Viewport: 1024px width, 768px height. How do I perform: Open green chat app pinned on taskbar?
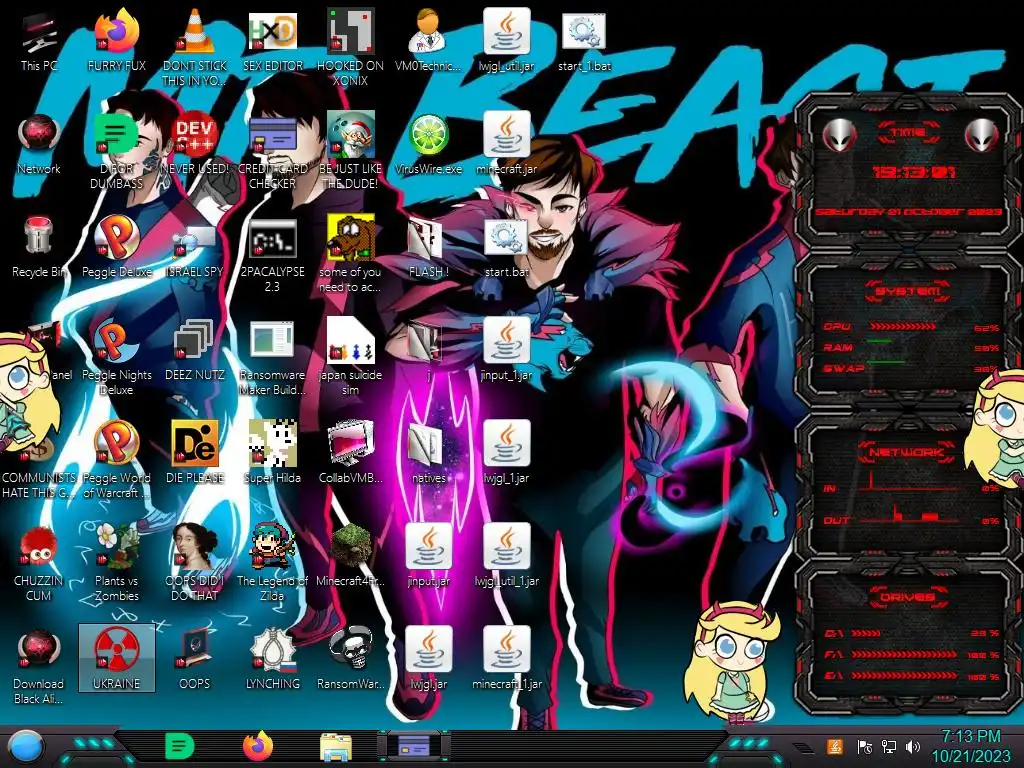click(180, 746)
